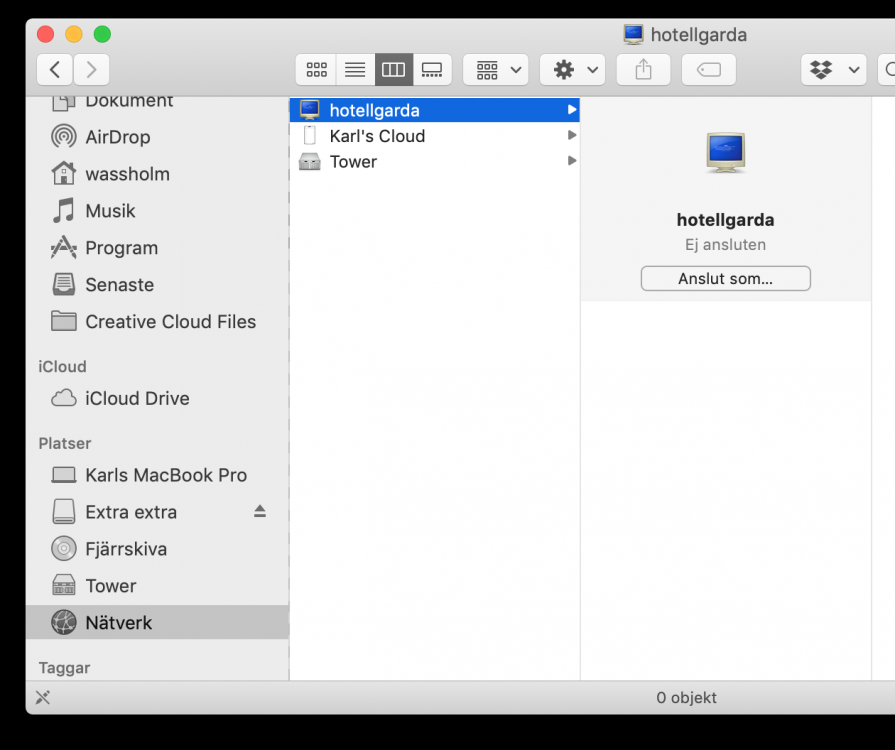This screenshot has width=895, height=750.
Task: Click the tools icon in status bar
Action: (x=43, y=697)
